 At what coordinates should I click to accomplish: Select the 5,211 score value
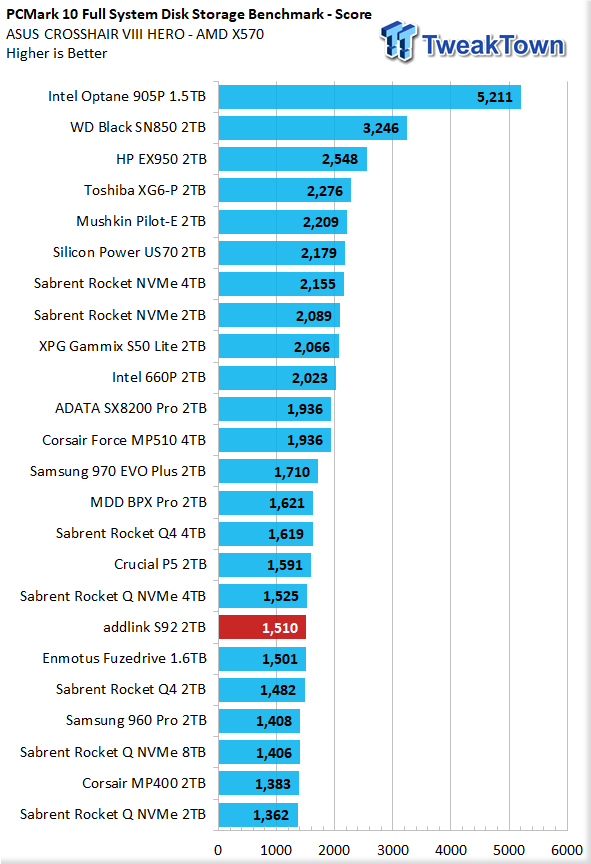[495, 98]
